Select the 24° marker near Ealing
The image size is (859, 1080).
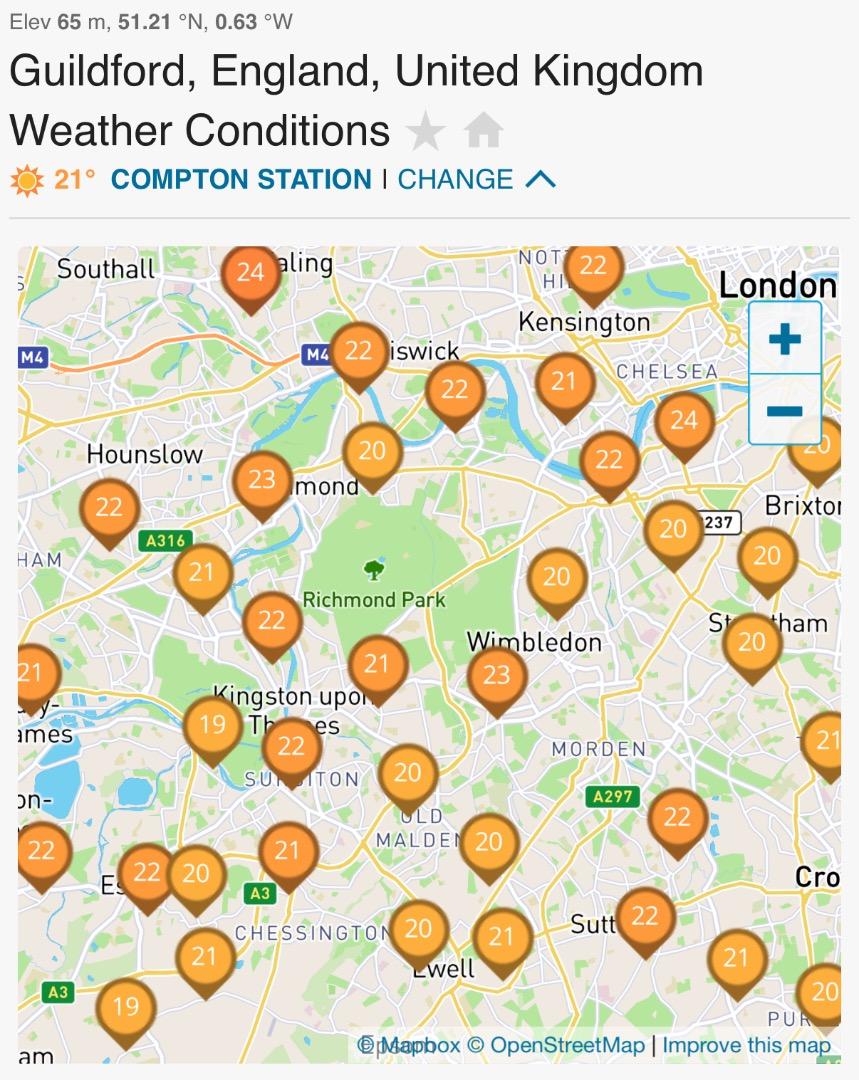pyautogui.click(x=251, y=277)
